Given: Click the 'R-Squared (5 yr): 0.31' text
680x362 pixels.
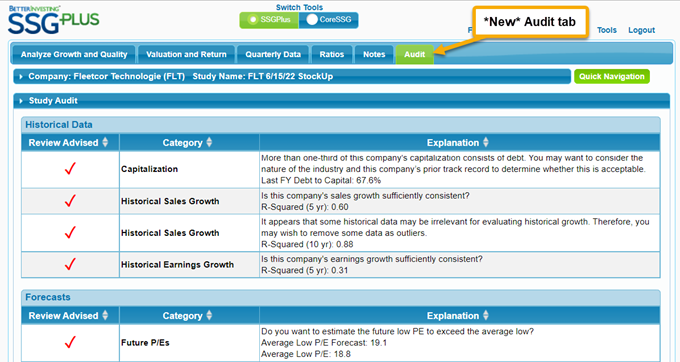Looking at the screenshot, I should [304, 271].
